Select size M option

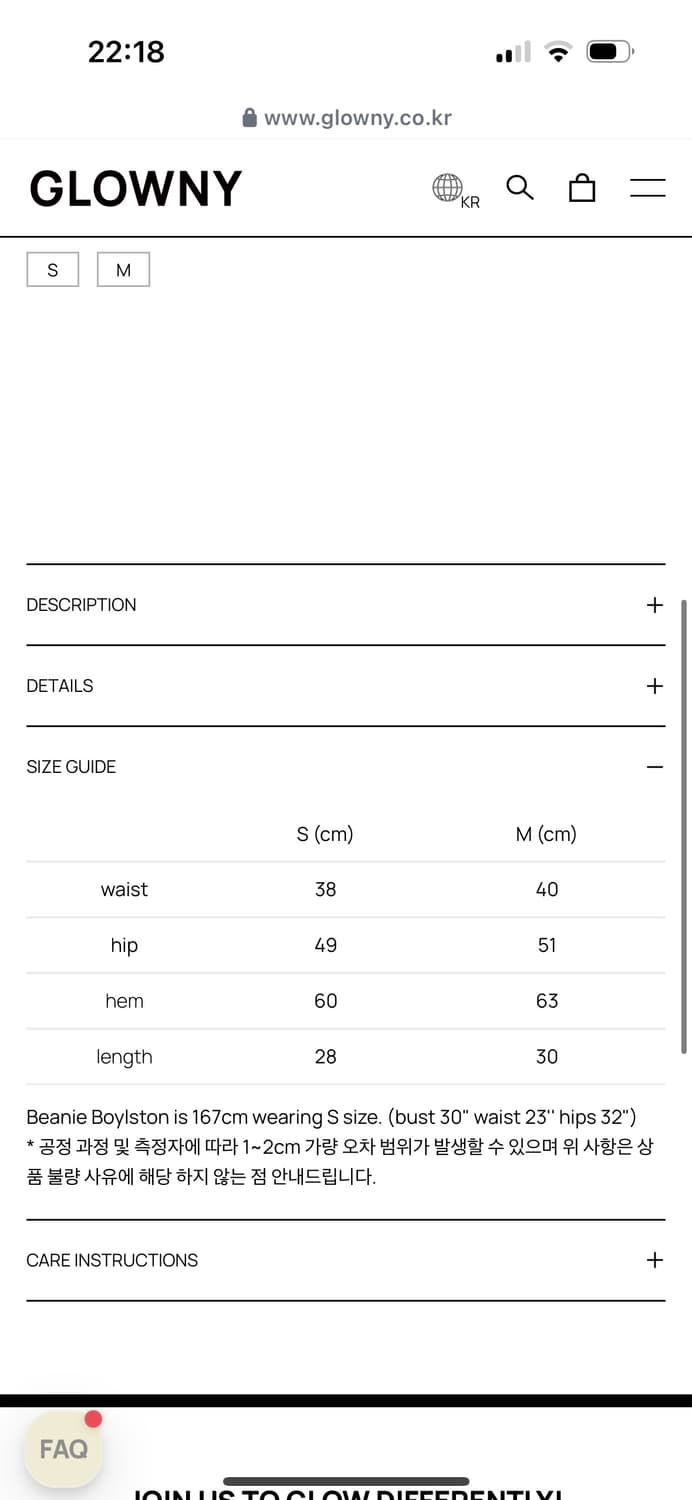[123, 270]
